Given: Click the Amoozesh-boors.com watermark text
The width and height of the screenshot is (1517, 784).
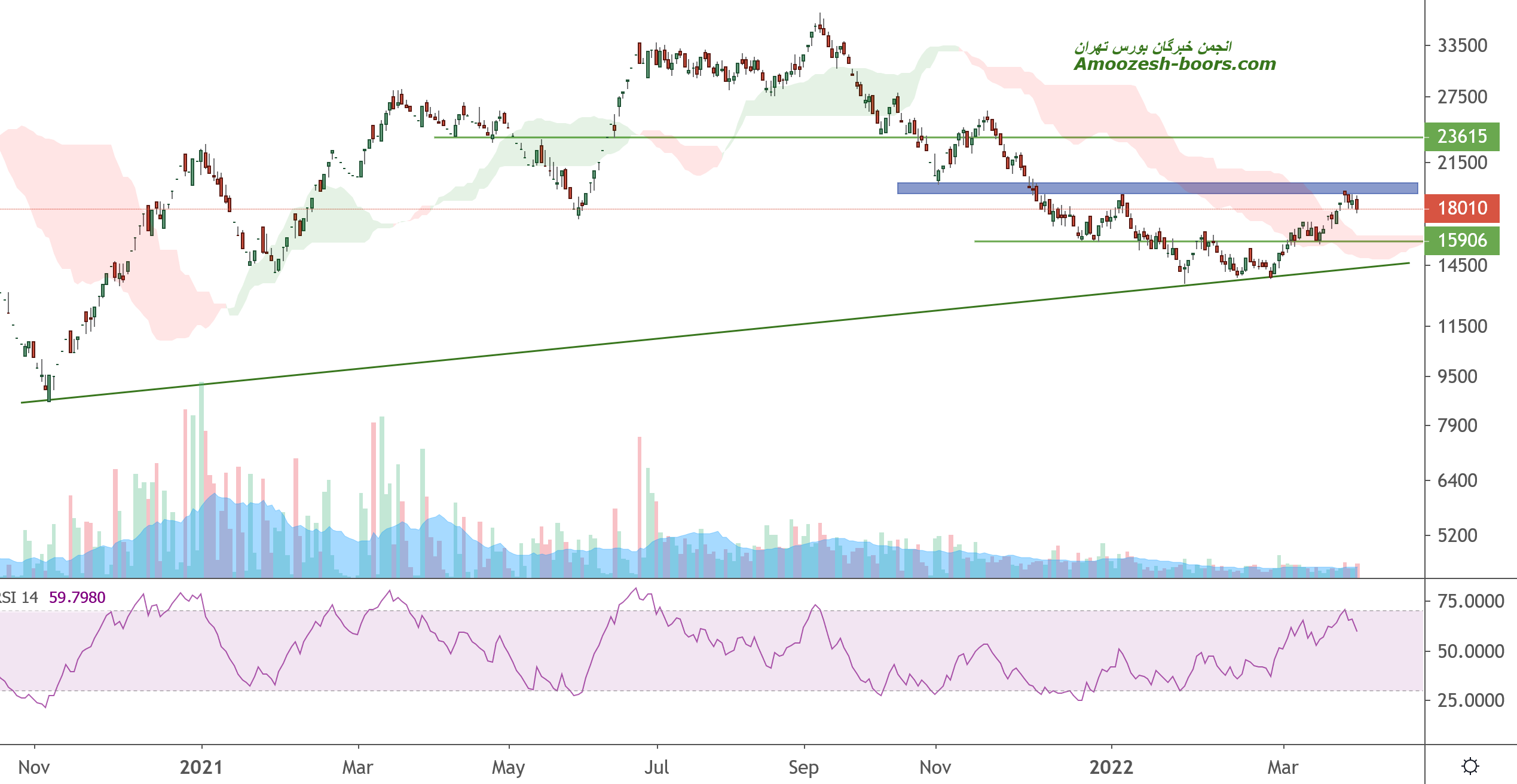Looking at the screenshot, I should [1175, 64].
